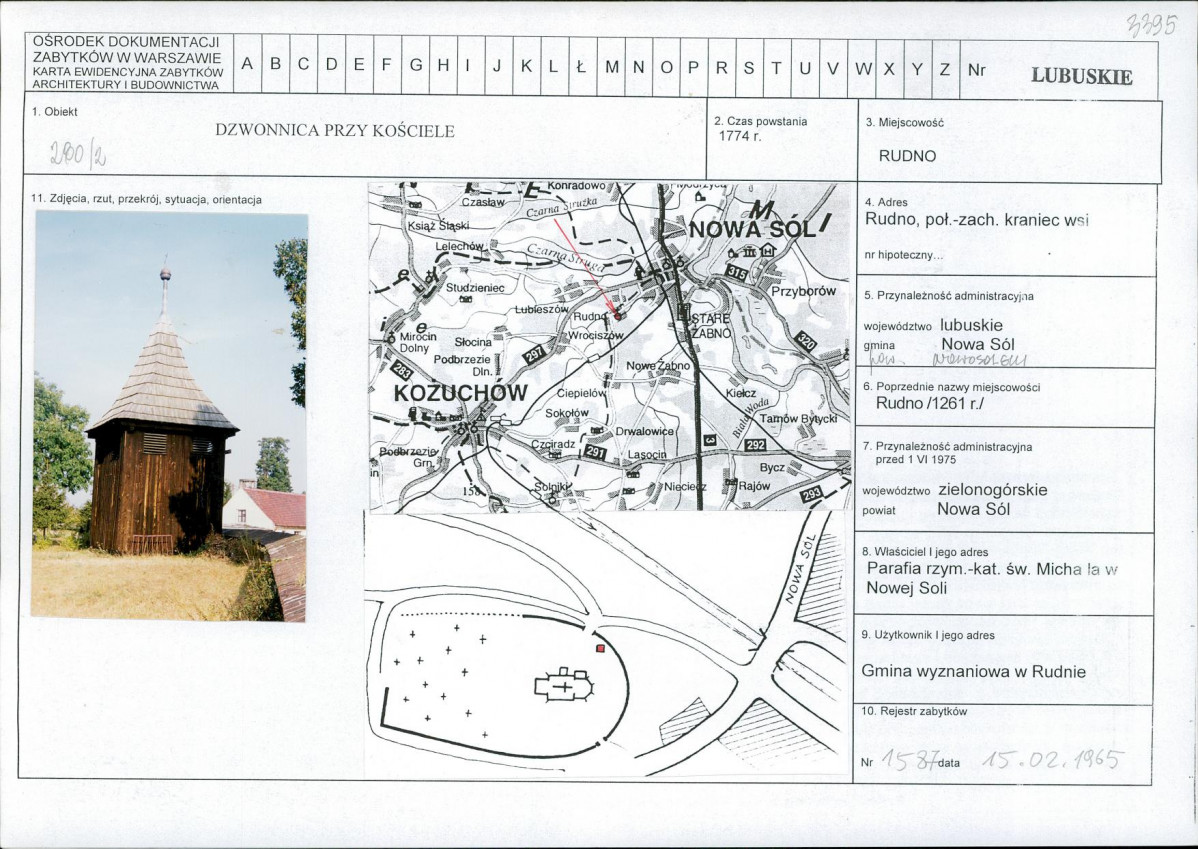
Task: Click gmina value Nowa Sól in field 5
Action: (x=977, y=344)
